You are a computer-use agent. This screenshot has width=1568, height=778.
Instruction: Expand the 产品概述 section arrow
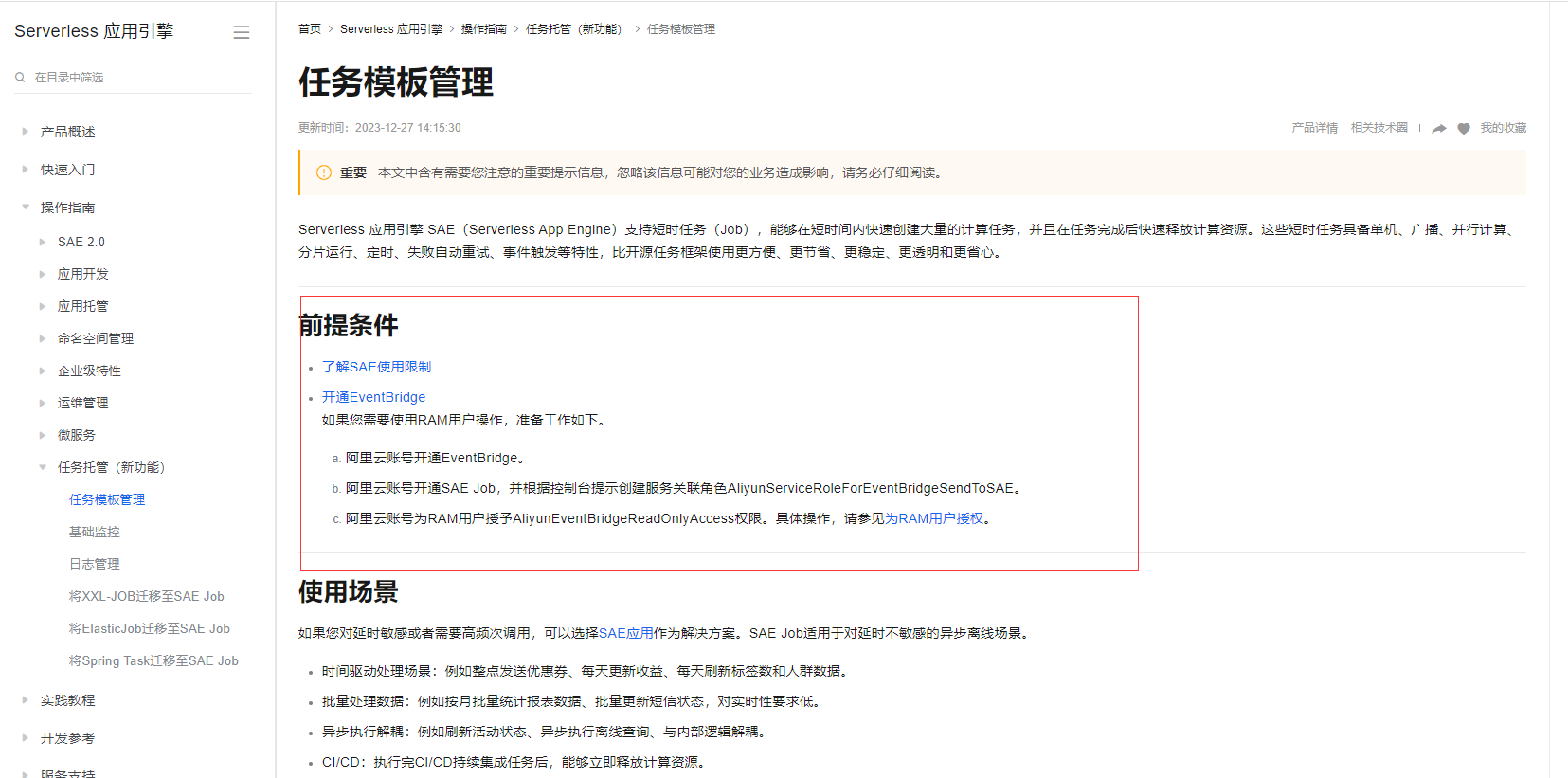[x=25, y=132]
